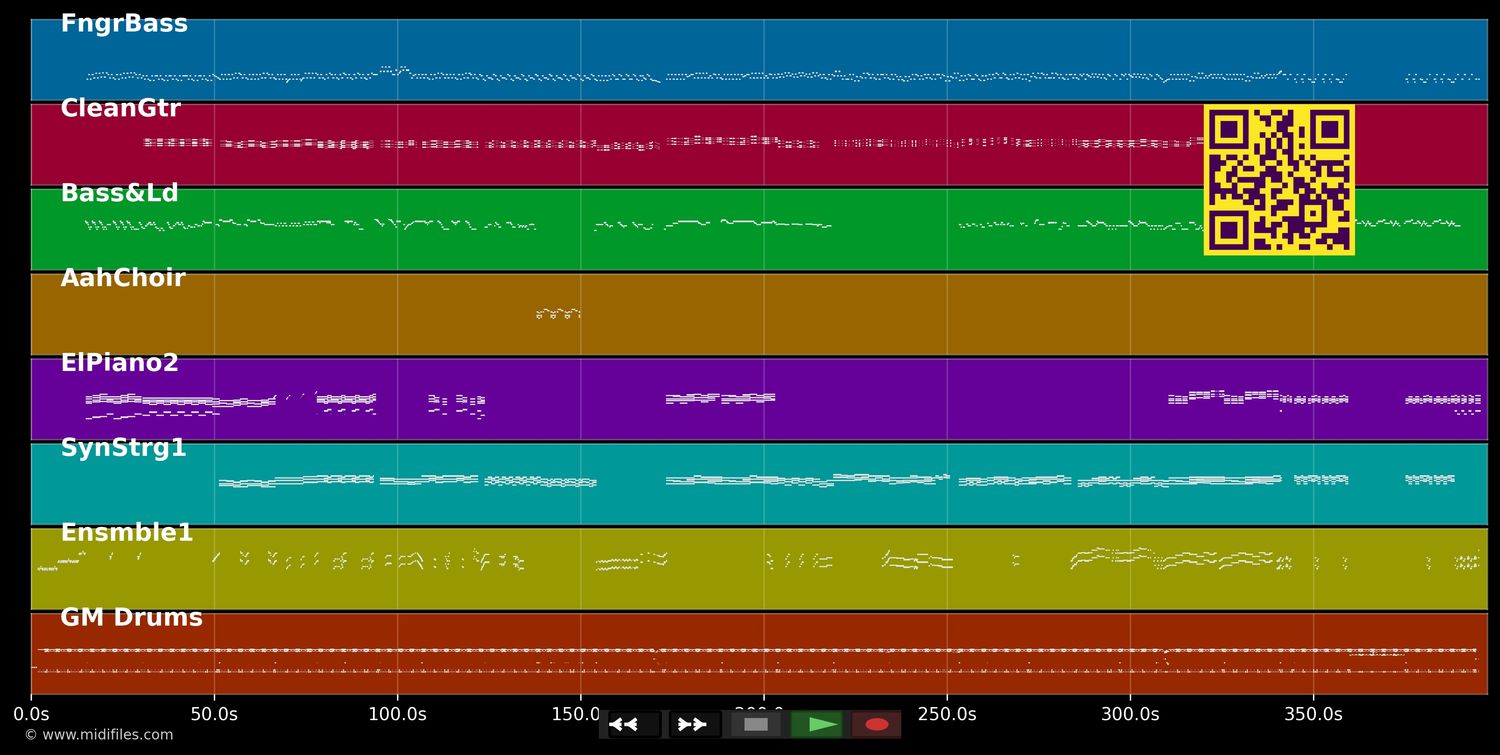Screen dimensions: 1500x755
Task: Click the 350.0s timeline marker
Action: tap(1313, 714)
